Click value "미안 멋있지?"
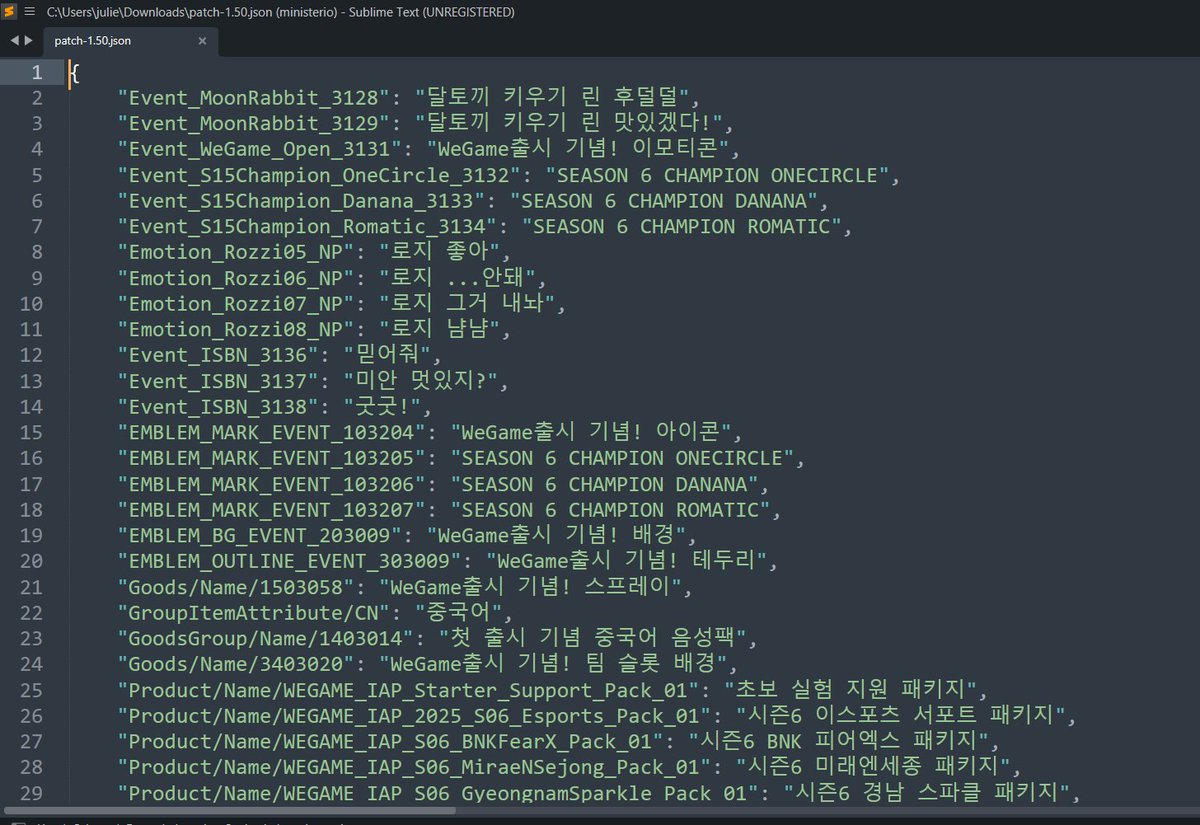The height and width of the screenshot is (825, 1200). (x=420, y=381)
